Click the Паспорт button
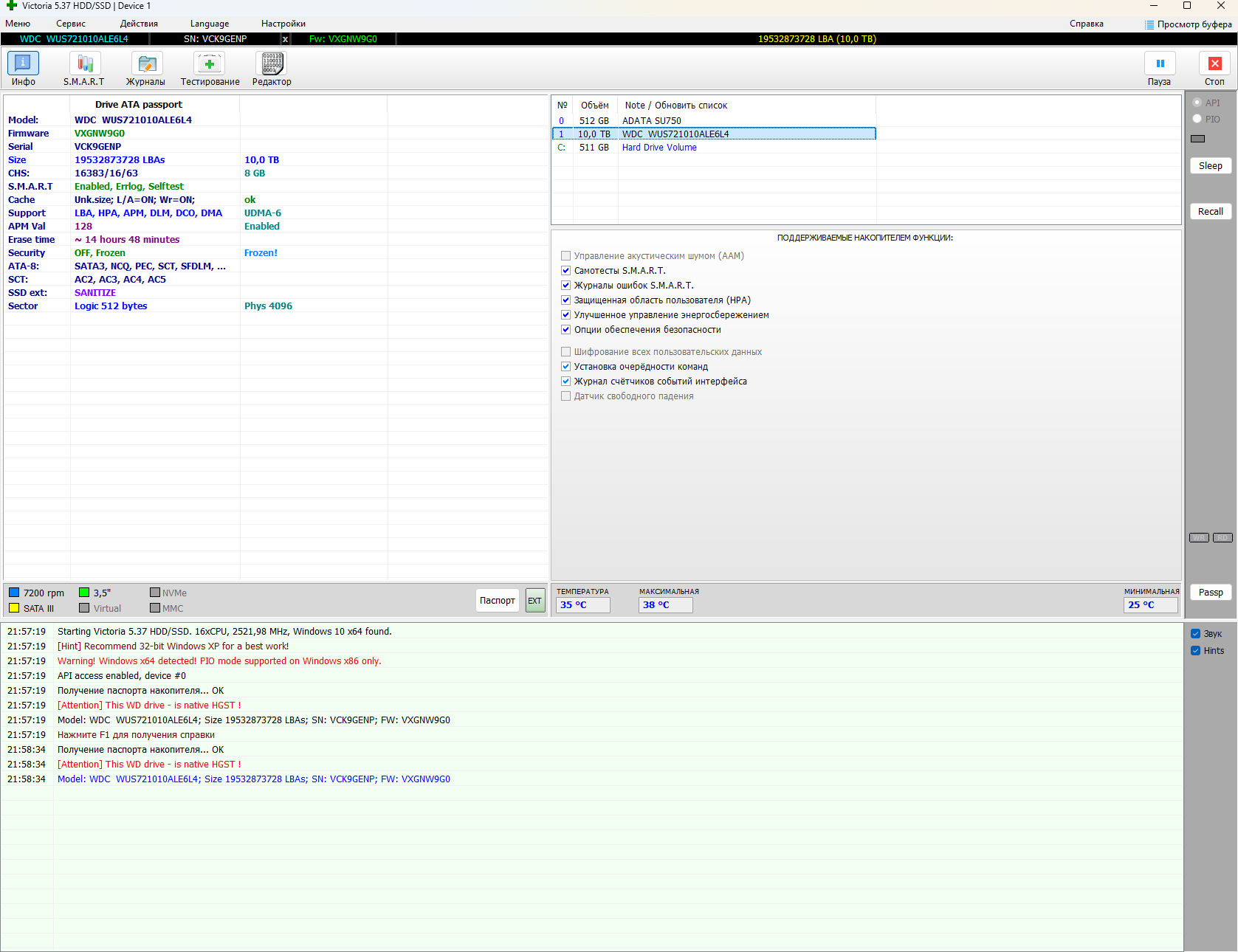 [x=498, y=601]
